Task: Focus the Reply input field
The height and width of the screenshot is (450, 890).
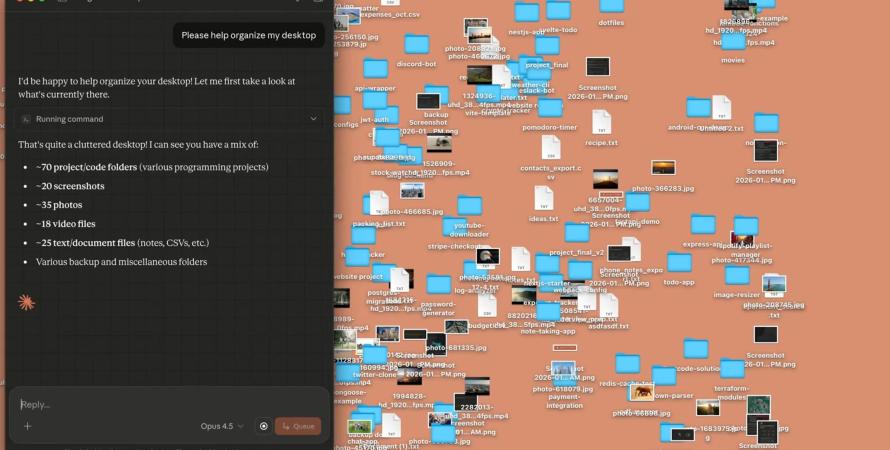Action: 169,405
